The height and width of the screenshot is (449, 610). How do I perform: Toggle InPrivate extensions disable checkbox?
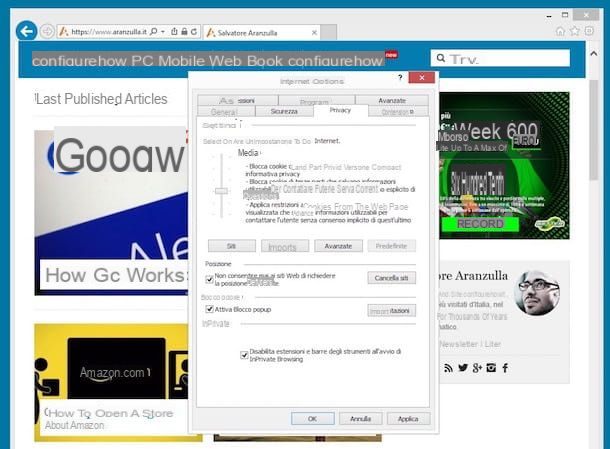pos(244,355)
